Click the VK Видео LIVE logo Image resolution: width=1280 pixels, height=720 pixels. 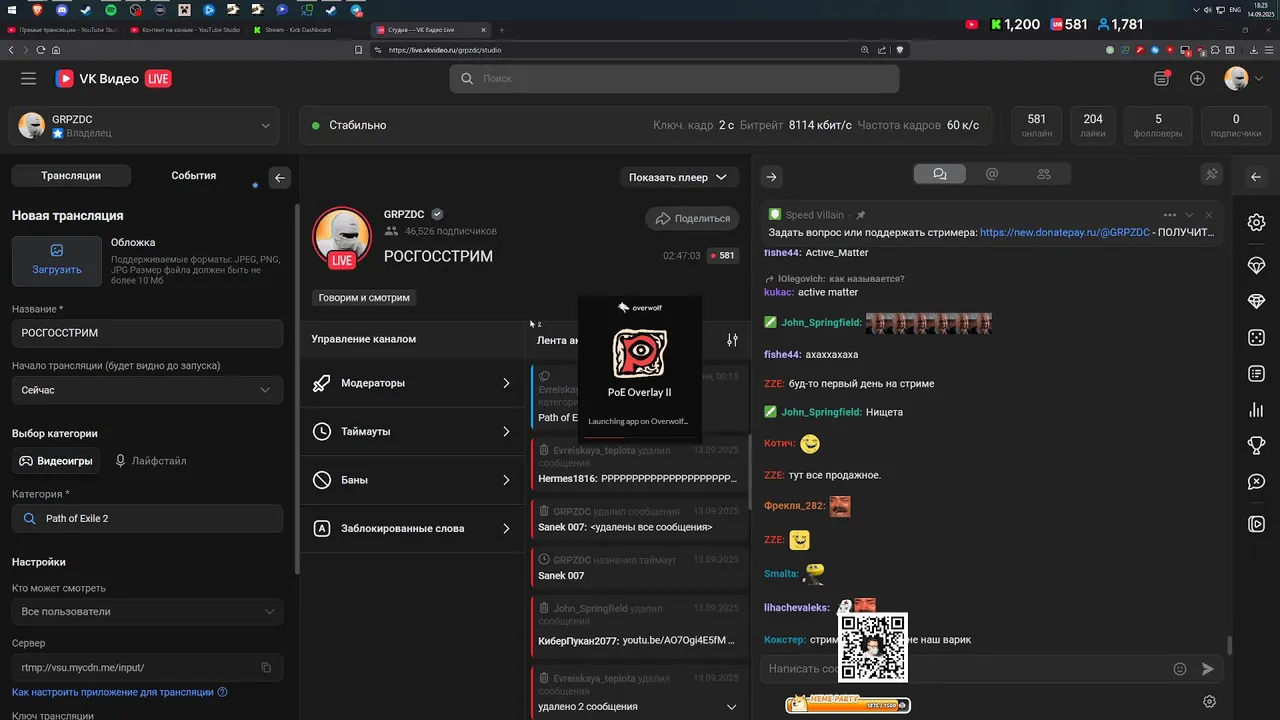click(x=114, y=78)
